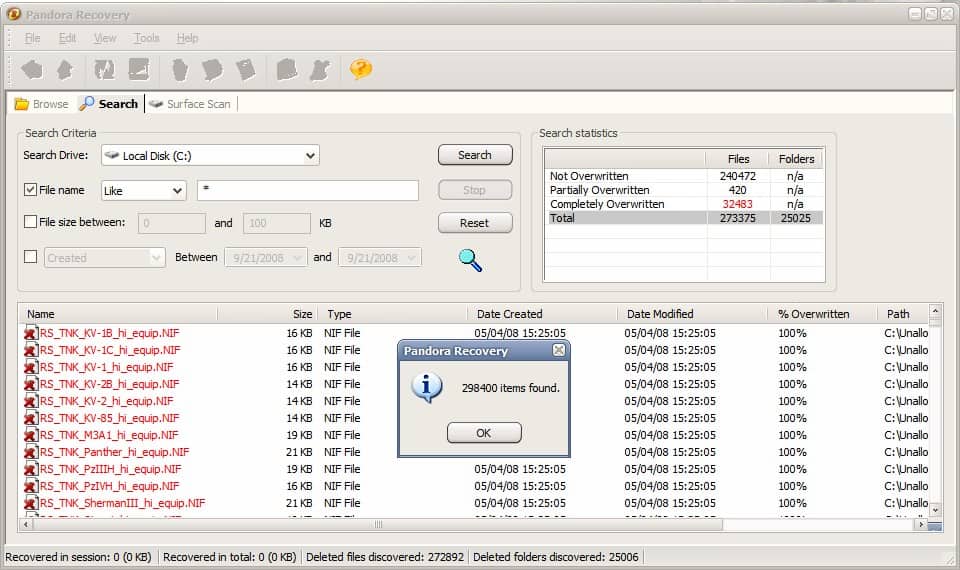
Task: Click file icon beside RS_TNK_KV-1C_hi_equip.NIF
Action: (x=31, y=350)
